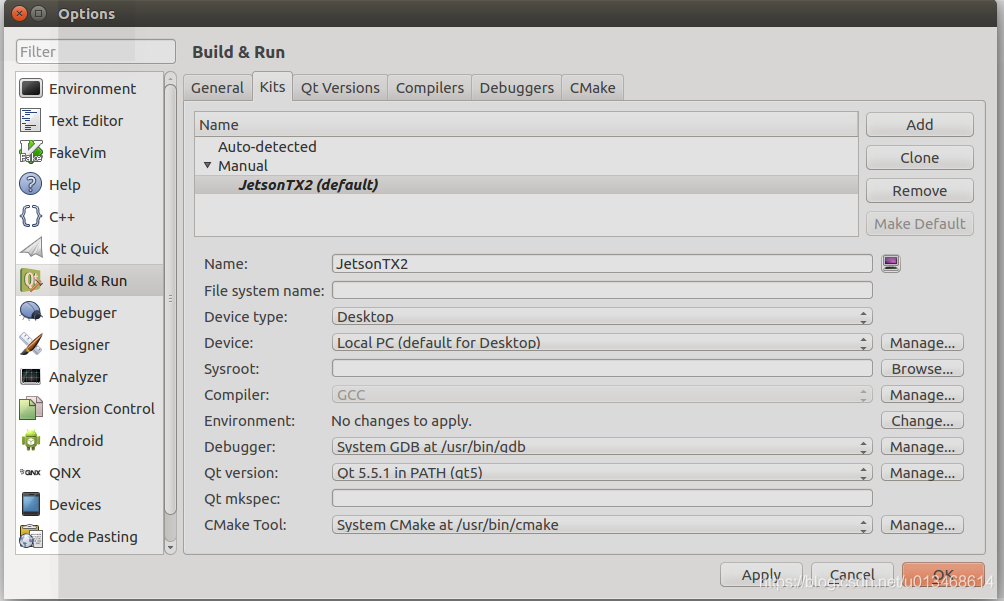
Task: Collapse the Manual kits tree group
Action: pyautogui.click(x=207, y=165)
